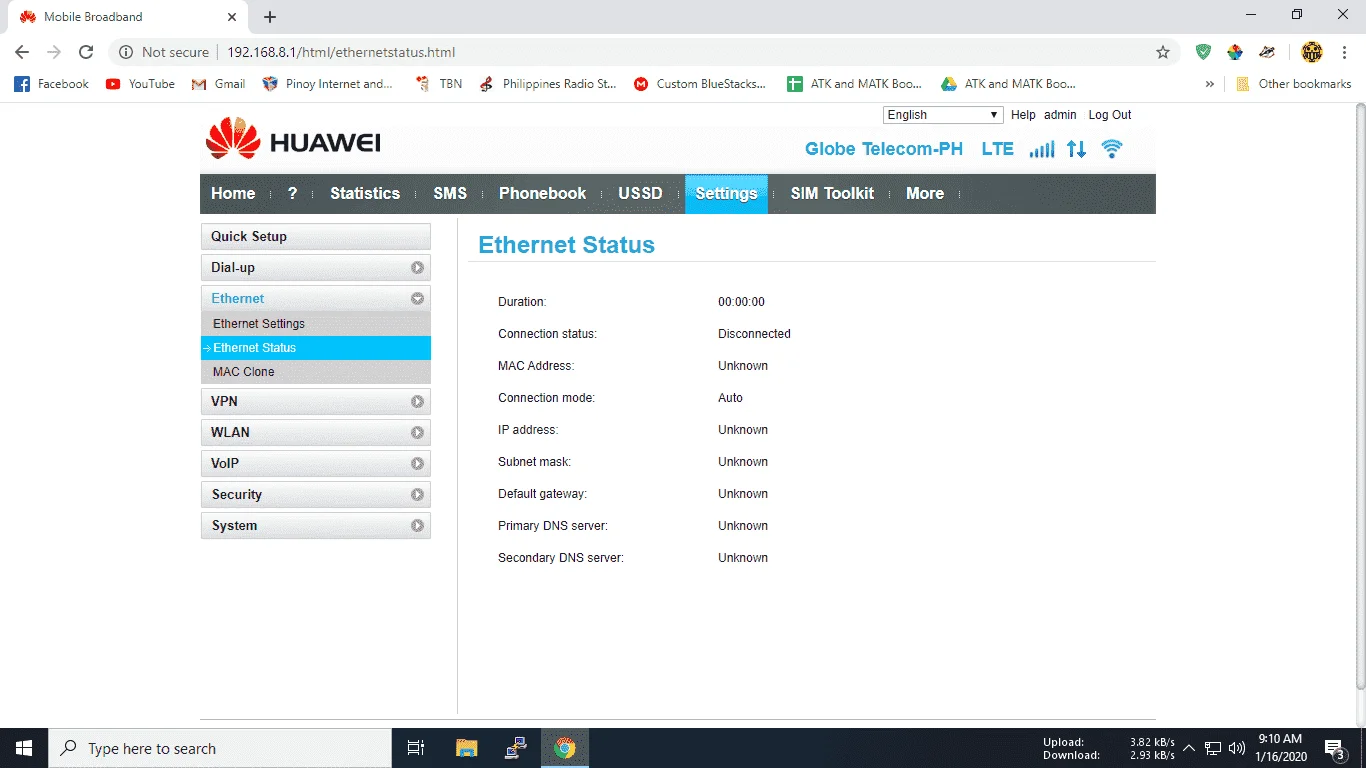
Task: Reload the page with refresh icon
Action: point(86,52)
